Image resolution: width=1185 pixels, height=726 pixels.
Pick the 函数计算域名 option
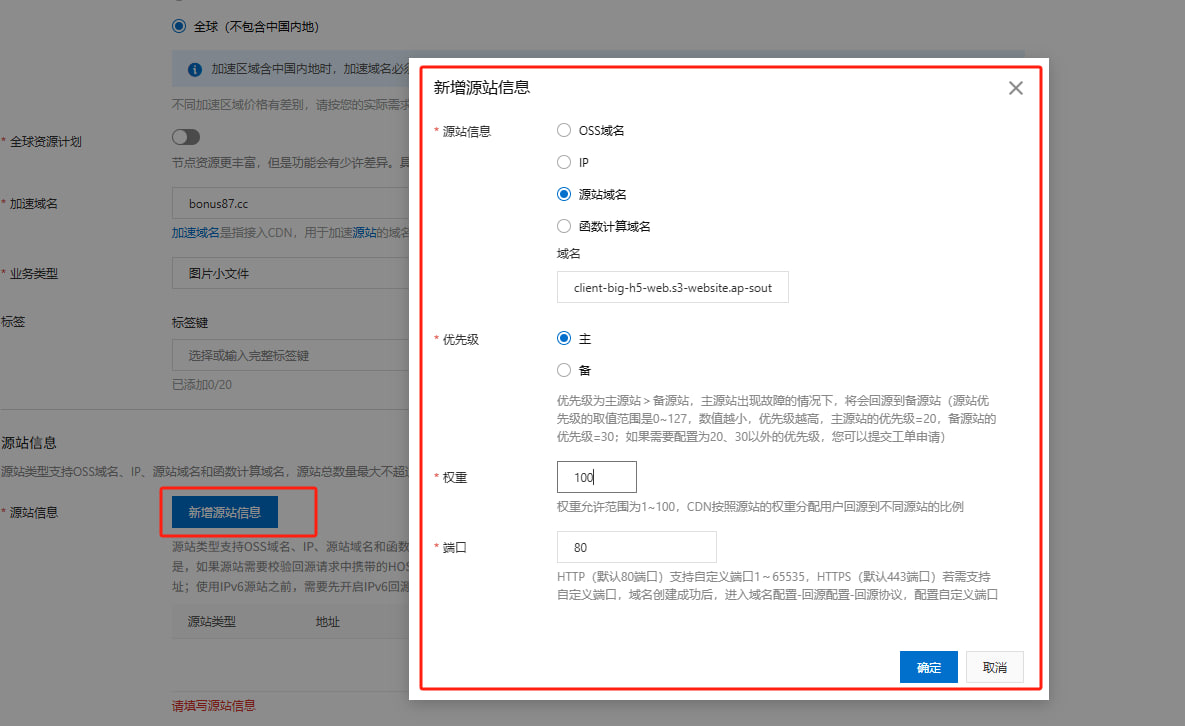coord(564,227)
